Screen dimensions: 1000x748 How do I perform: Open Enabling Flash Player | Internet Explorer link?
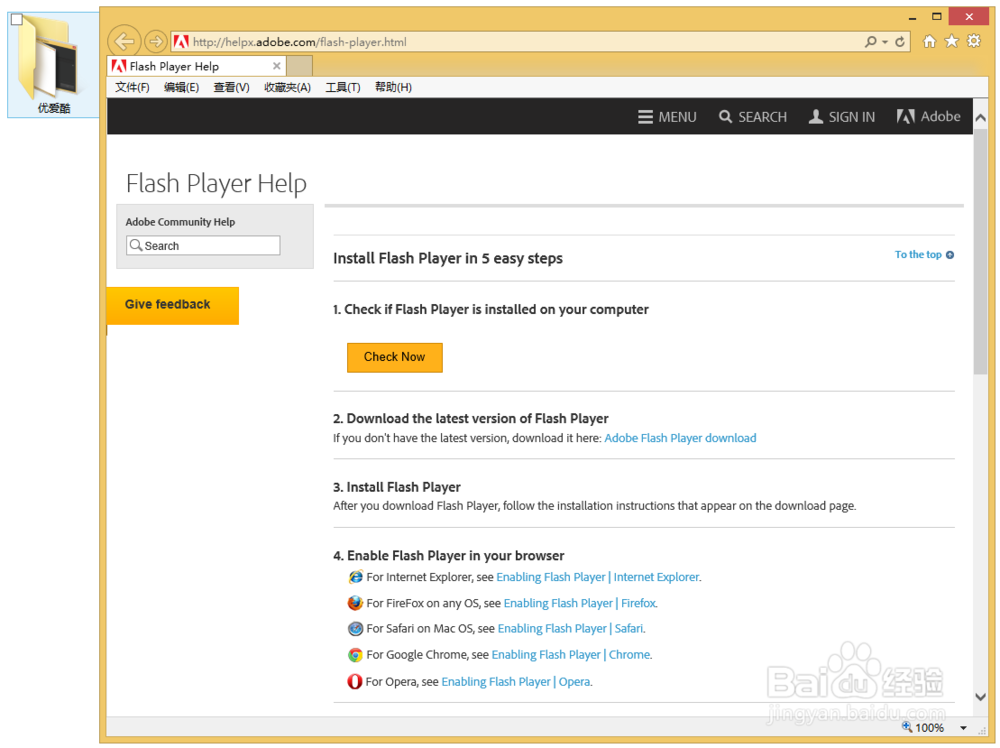[x=598, y=577]
